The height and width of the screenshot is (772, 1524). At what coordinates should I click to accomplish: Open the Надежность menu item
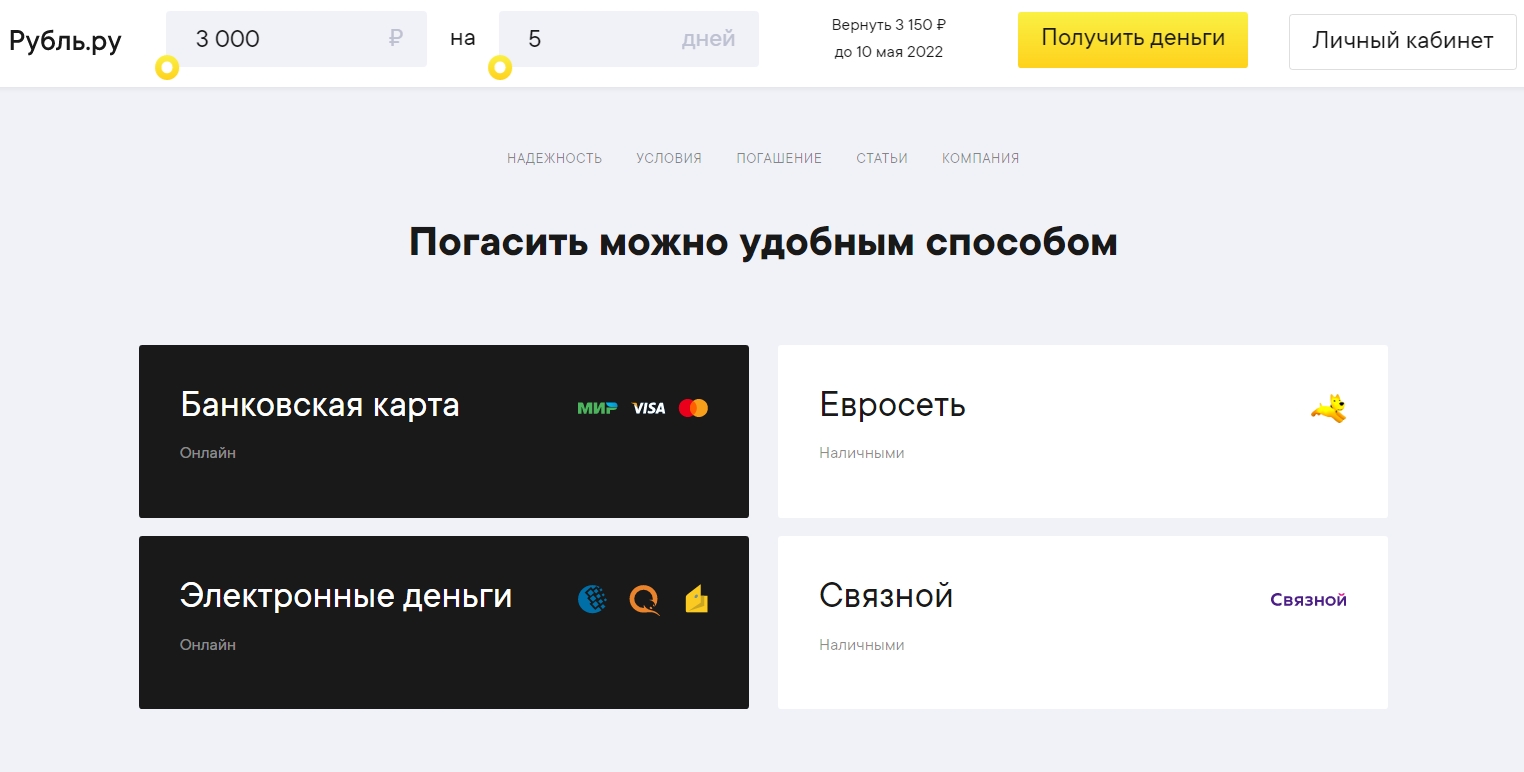click(555, 158)
